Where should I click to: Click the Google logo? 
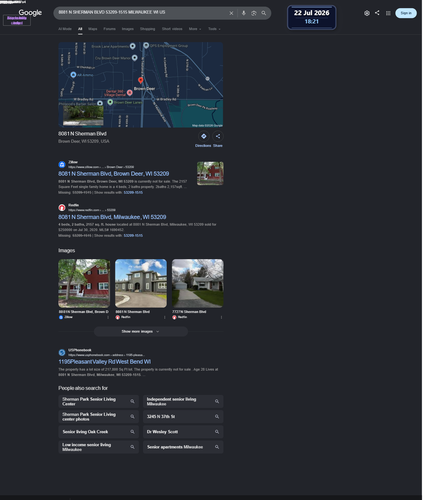[x=30, y=13]
